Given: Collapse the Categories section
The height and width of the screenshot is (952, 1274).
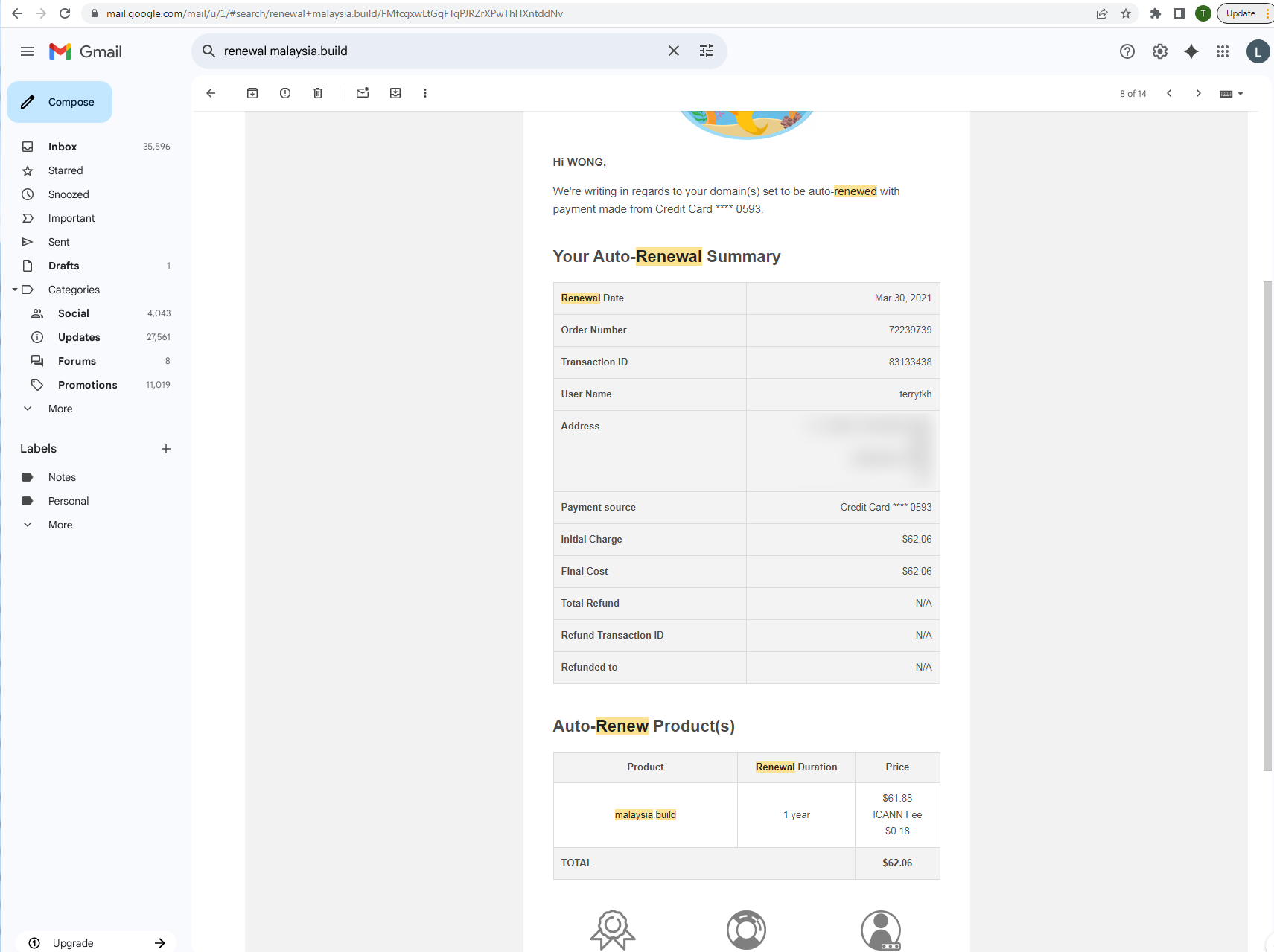Looking at the screenshot, I should pos(14,290).
